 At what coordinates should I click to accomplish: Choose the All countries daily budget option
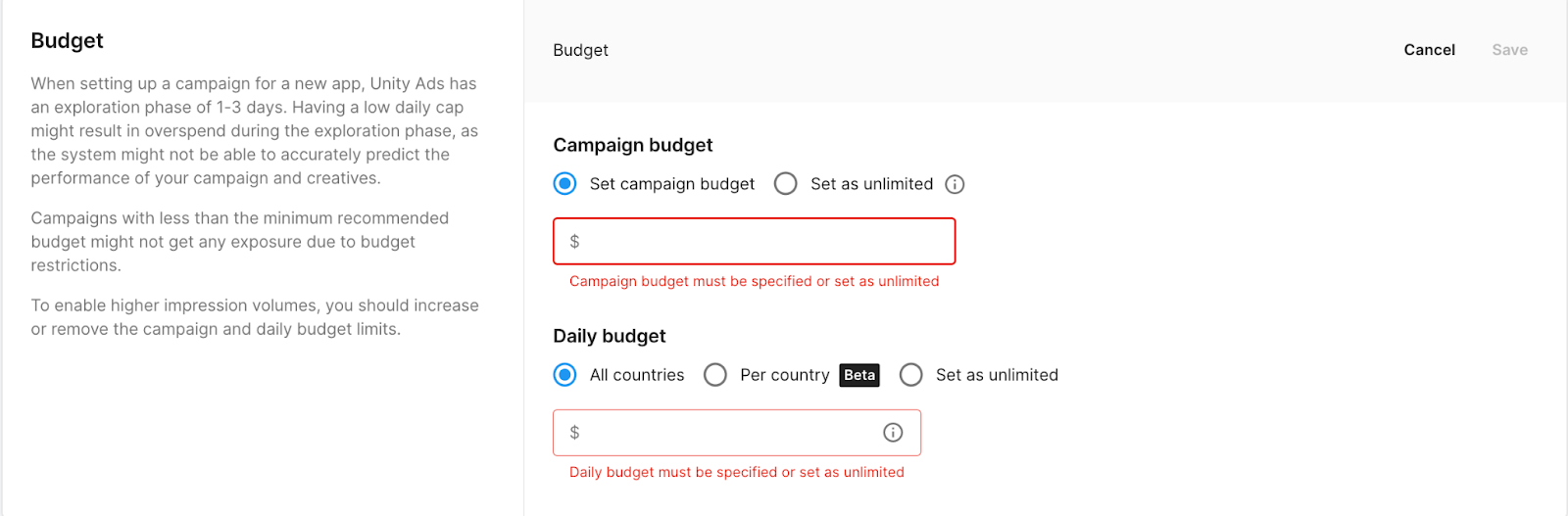[565, 375]
